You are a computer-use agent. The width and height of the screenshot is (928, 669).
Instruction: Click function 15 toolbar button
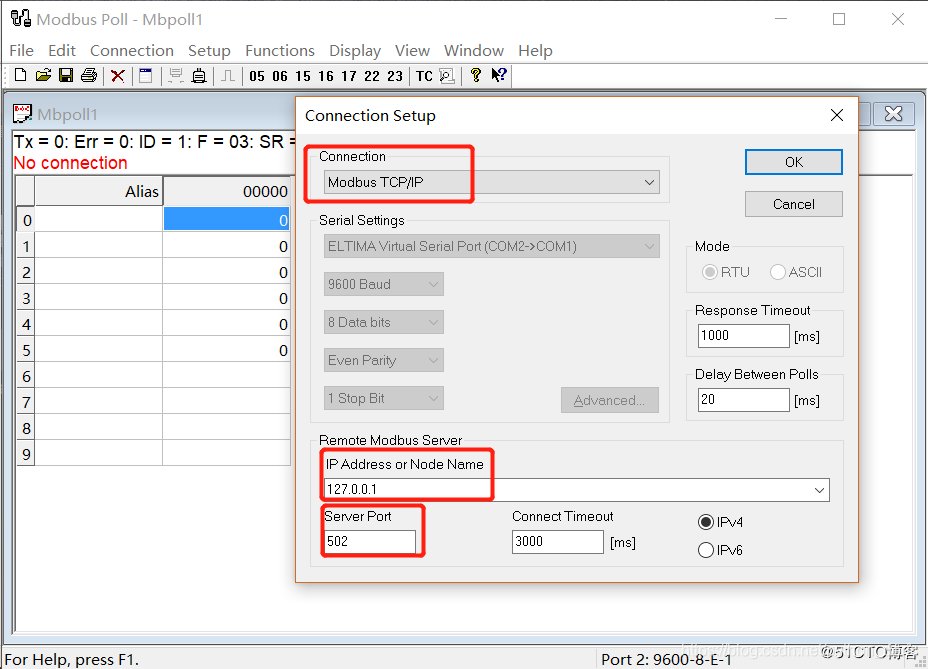[x=302, y=76]
